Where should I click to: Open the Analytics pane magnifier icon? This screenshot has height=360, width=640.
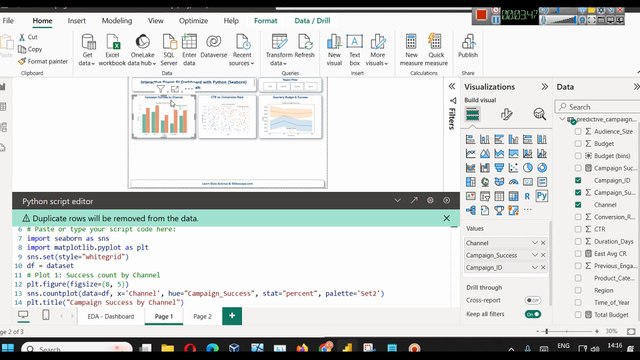tap(540, 114)
